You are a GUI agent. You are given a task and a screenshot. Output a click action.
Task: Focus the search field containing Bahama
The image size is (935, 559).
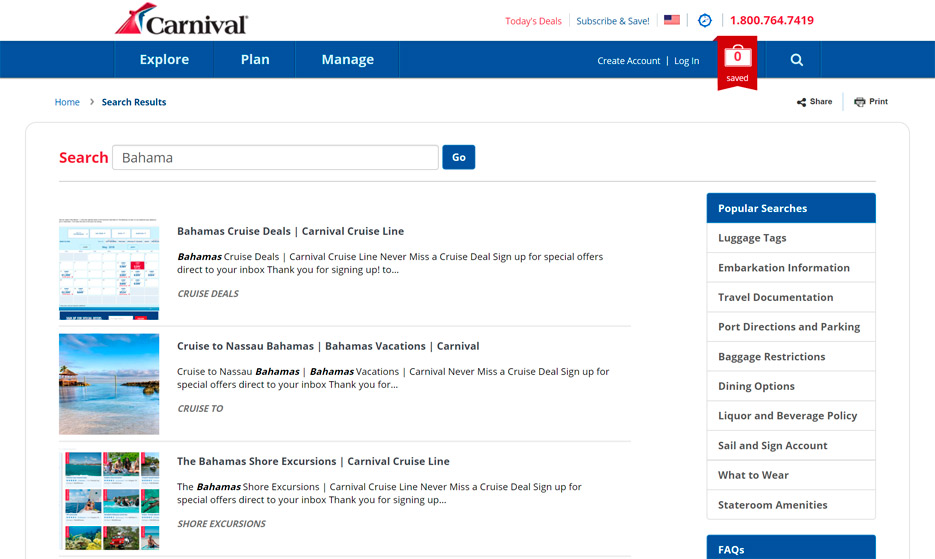(275, 157)
